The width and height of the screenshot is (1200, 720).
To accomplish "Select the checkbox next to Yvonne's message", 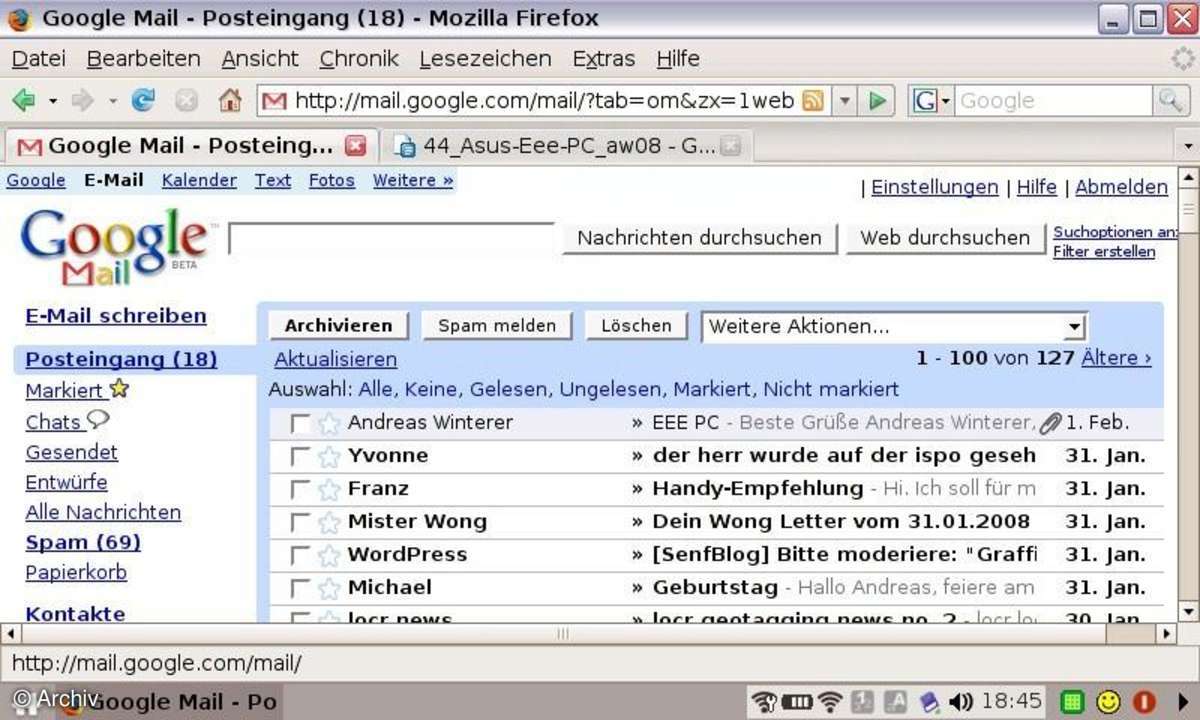I will (x=300, y=457).
